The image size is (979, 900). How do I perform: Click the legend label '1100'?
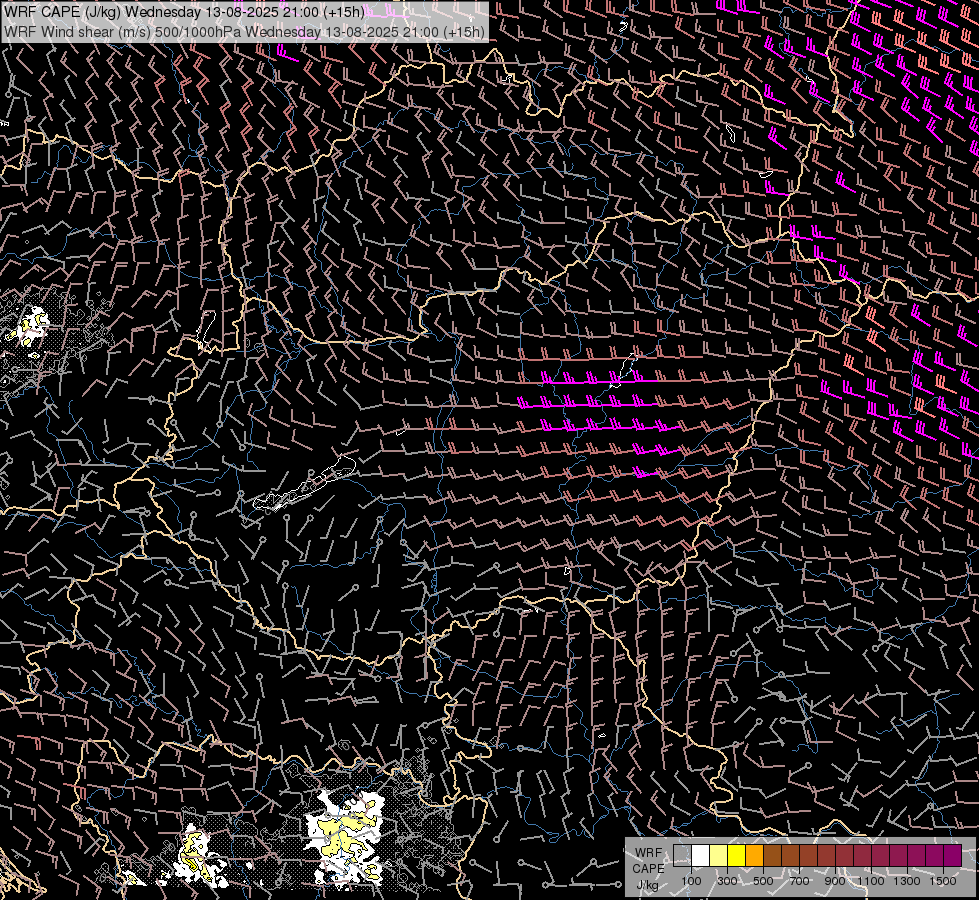[x=870, y=881]
